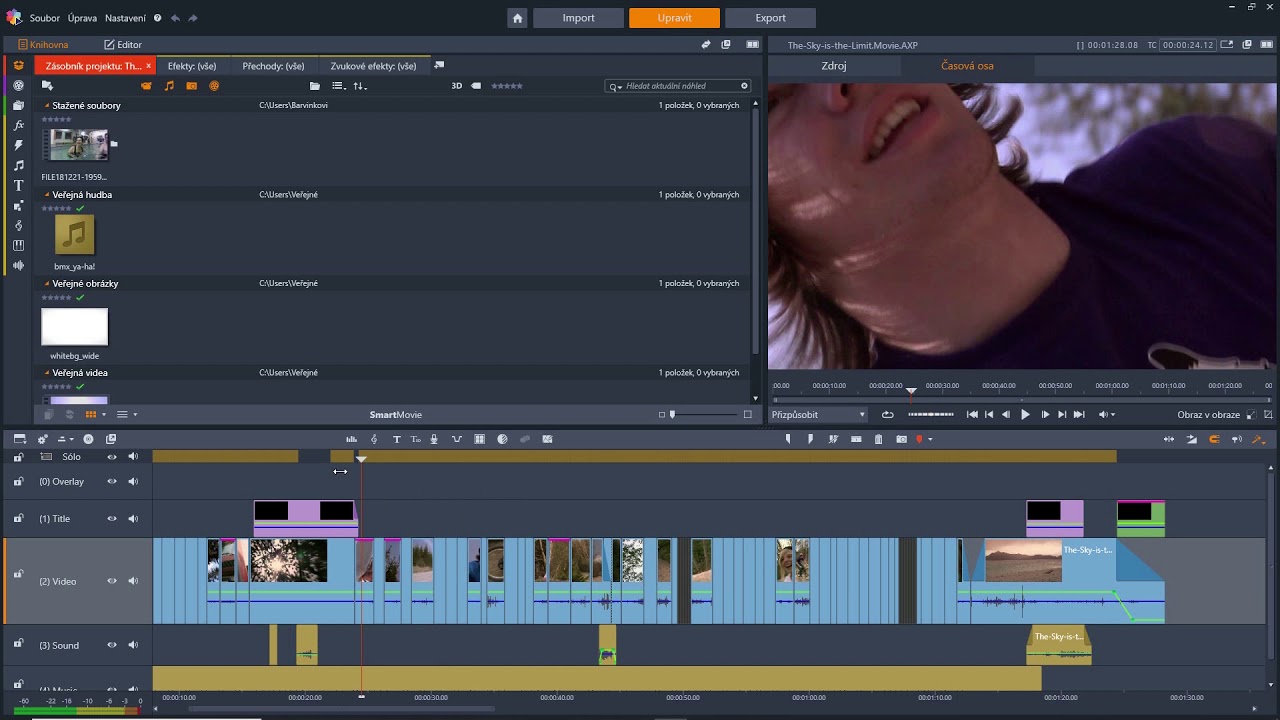Select the whitebg_wide image thumbnail
The height and width of the screenshot is (720, 1280).
click(74, 327)
